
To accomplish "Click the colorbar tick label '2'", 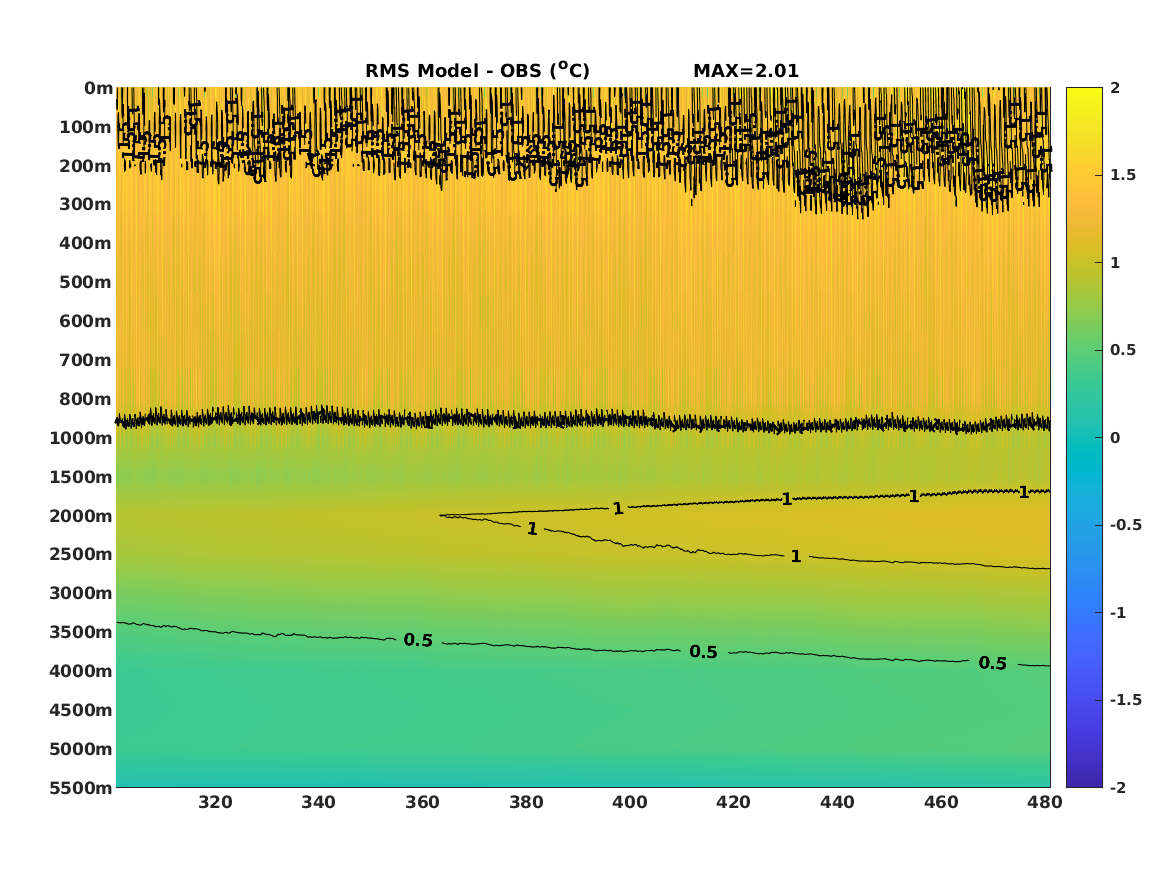I will coord(1115,88).
